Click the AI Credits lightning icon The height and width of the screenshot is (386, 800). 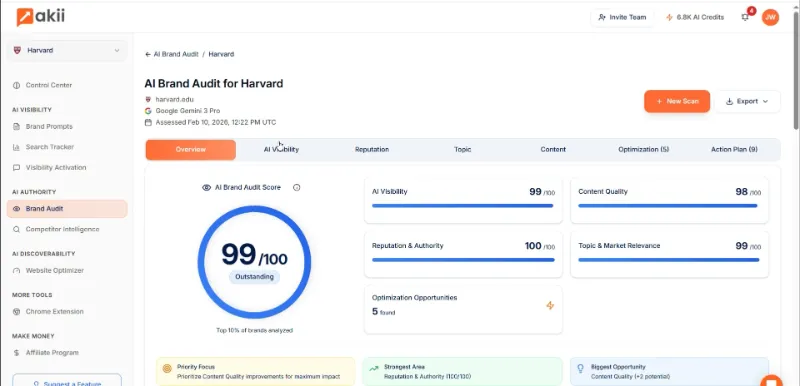(669, 17)
